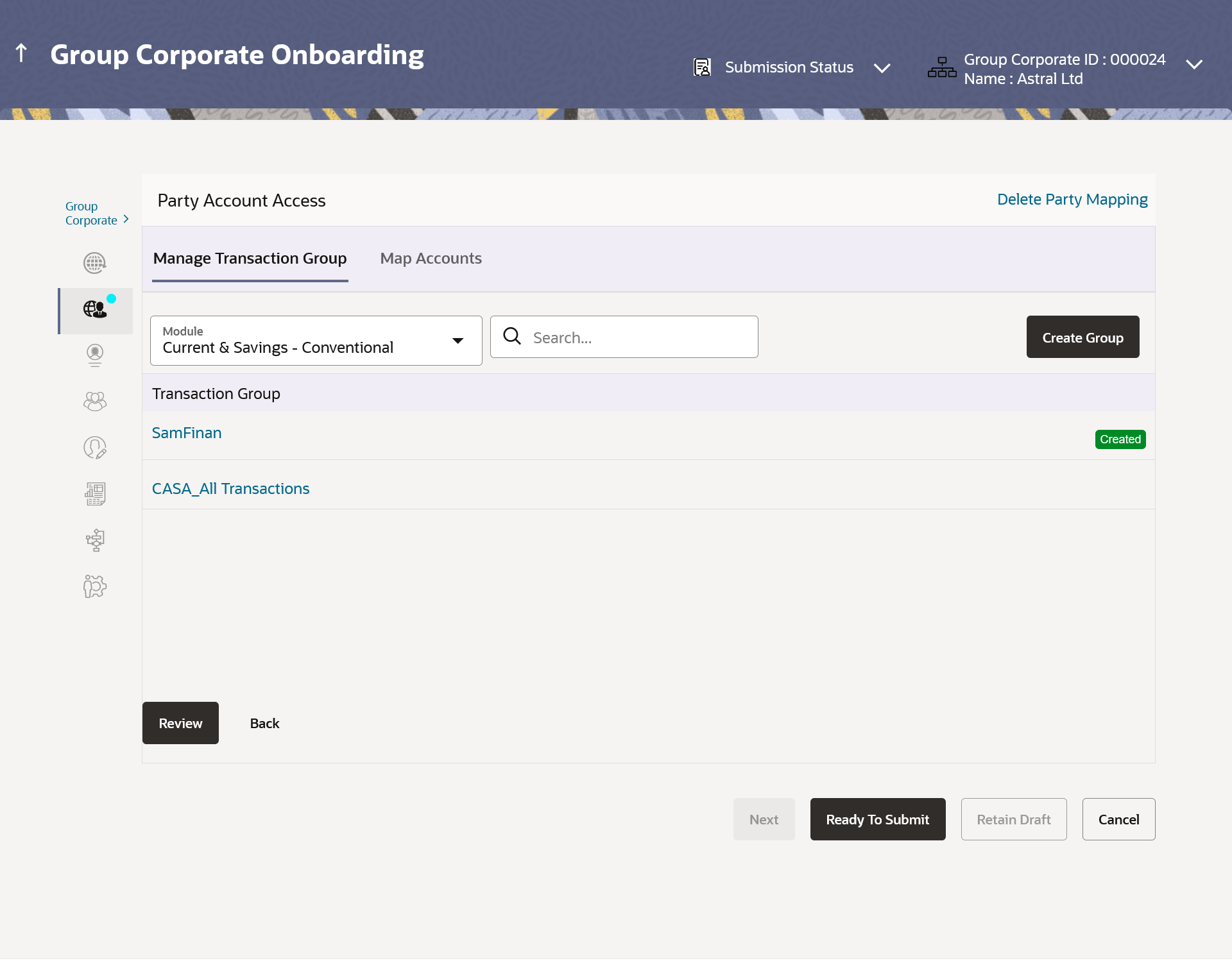This screenshot has height=961, width=1232.
Task: Open the user onboarding webcam-style sidebar icon
Action: 95,355
